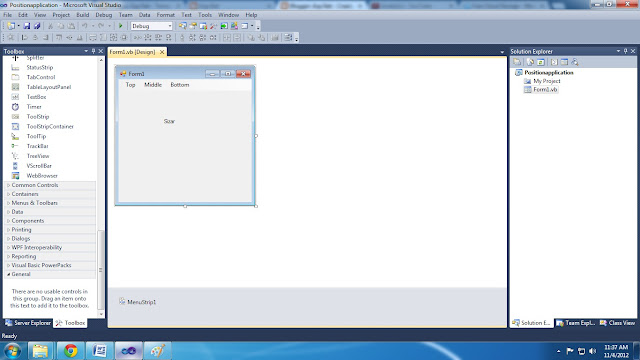640x360 pixels.
Task: Select the Timer control in Toolbox
Action: (34, 107)
